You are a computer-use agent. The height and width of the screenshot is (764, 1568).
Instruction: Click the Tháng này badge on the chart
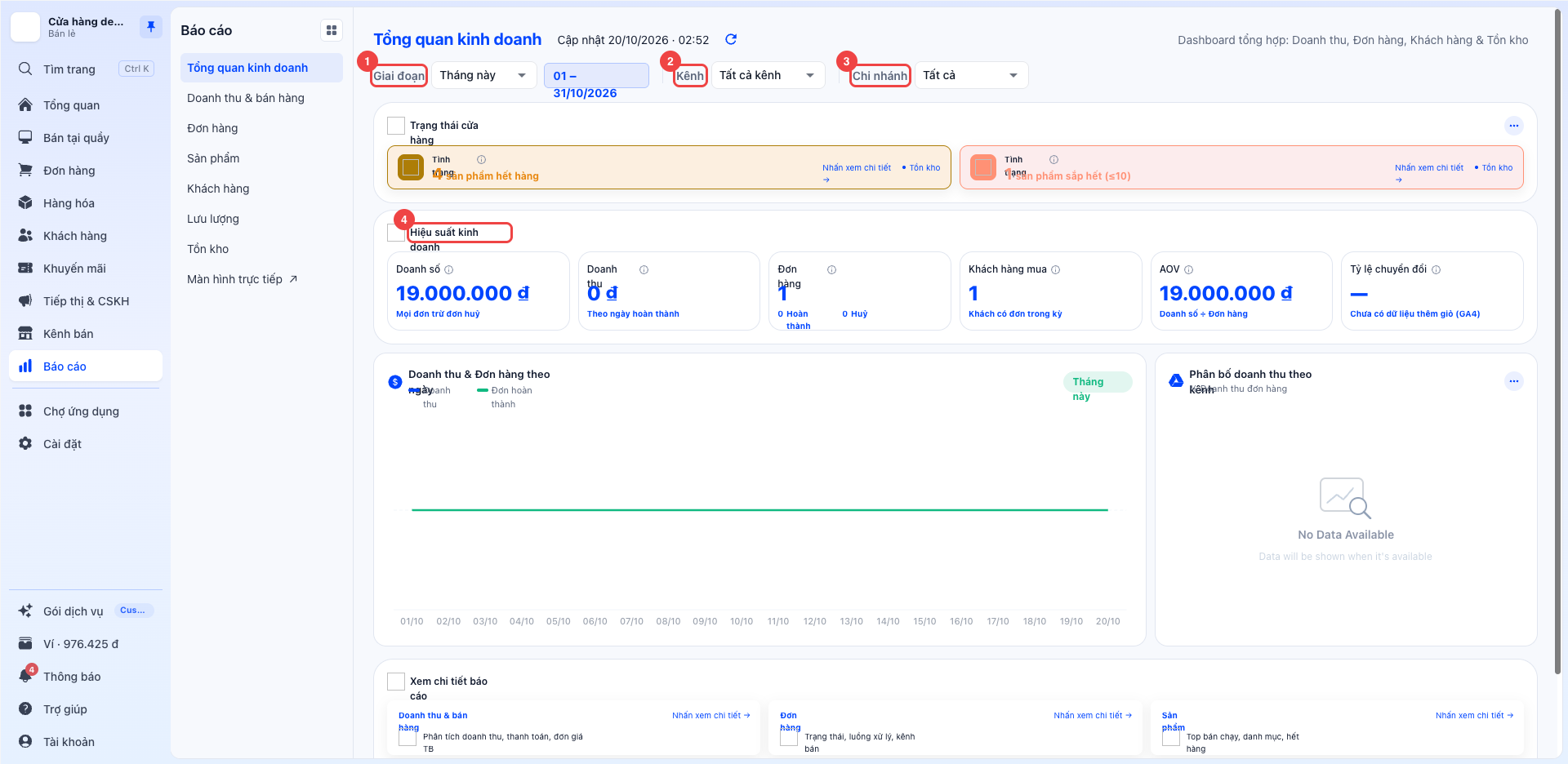1098,382
